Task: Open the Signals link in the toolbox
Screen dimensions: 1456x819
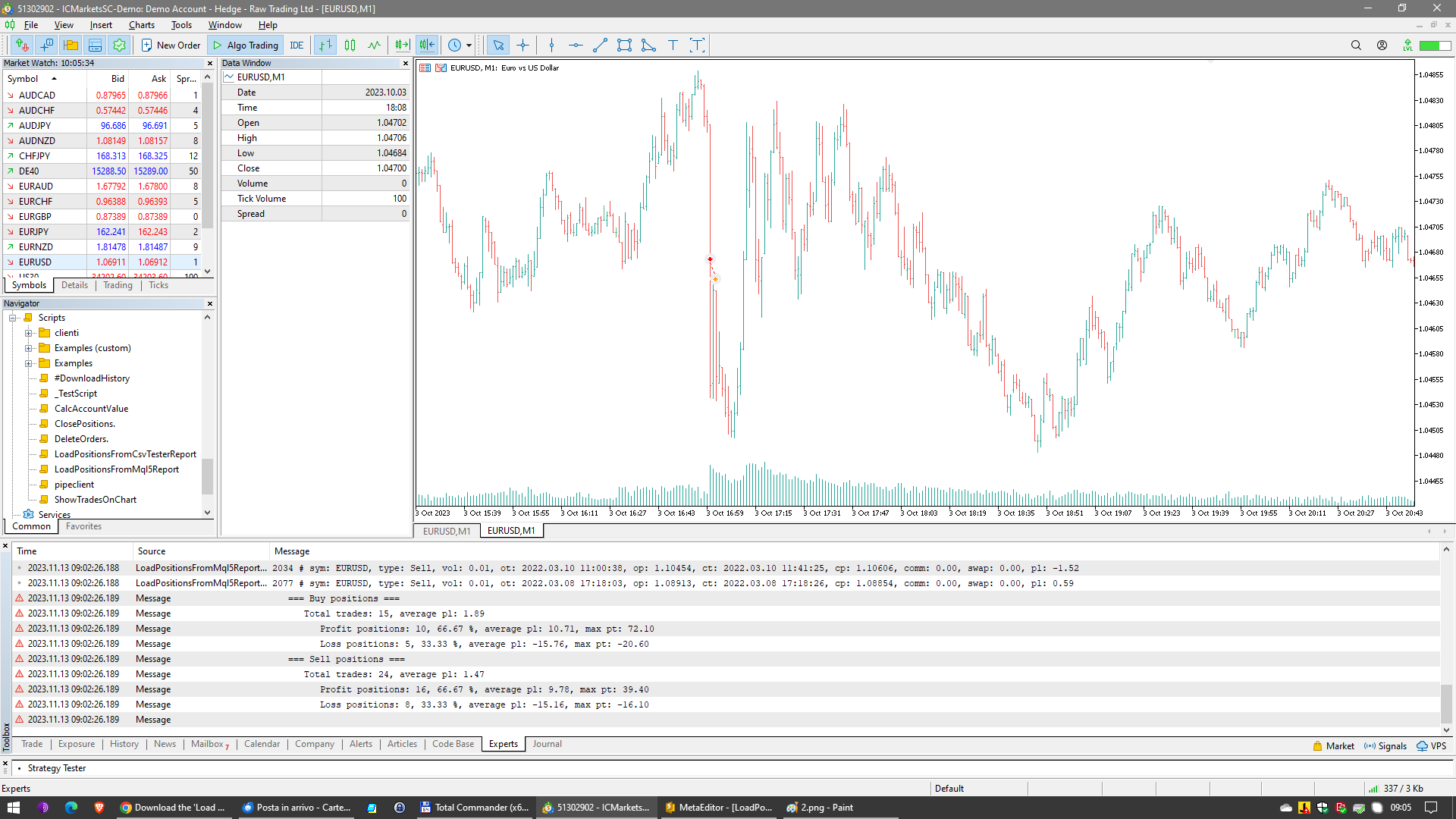Action: coord(1385,746)
